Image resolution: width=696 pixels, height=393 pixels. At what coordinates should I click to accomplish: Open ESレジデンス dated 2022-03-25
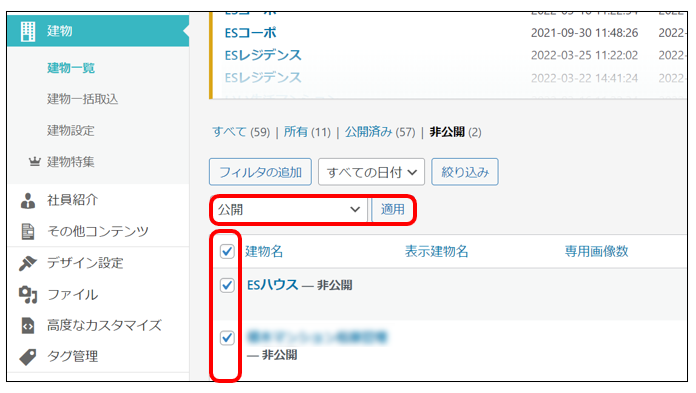pyautogui.click(x=263, y=55)
